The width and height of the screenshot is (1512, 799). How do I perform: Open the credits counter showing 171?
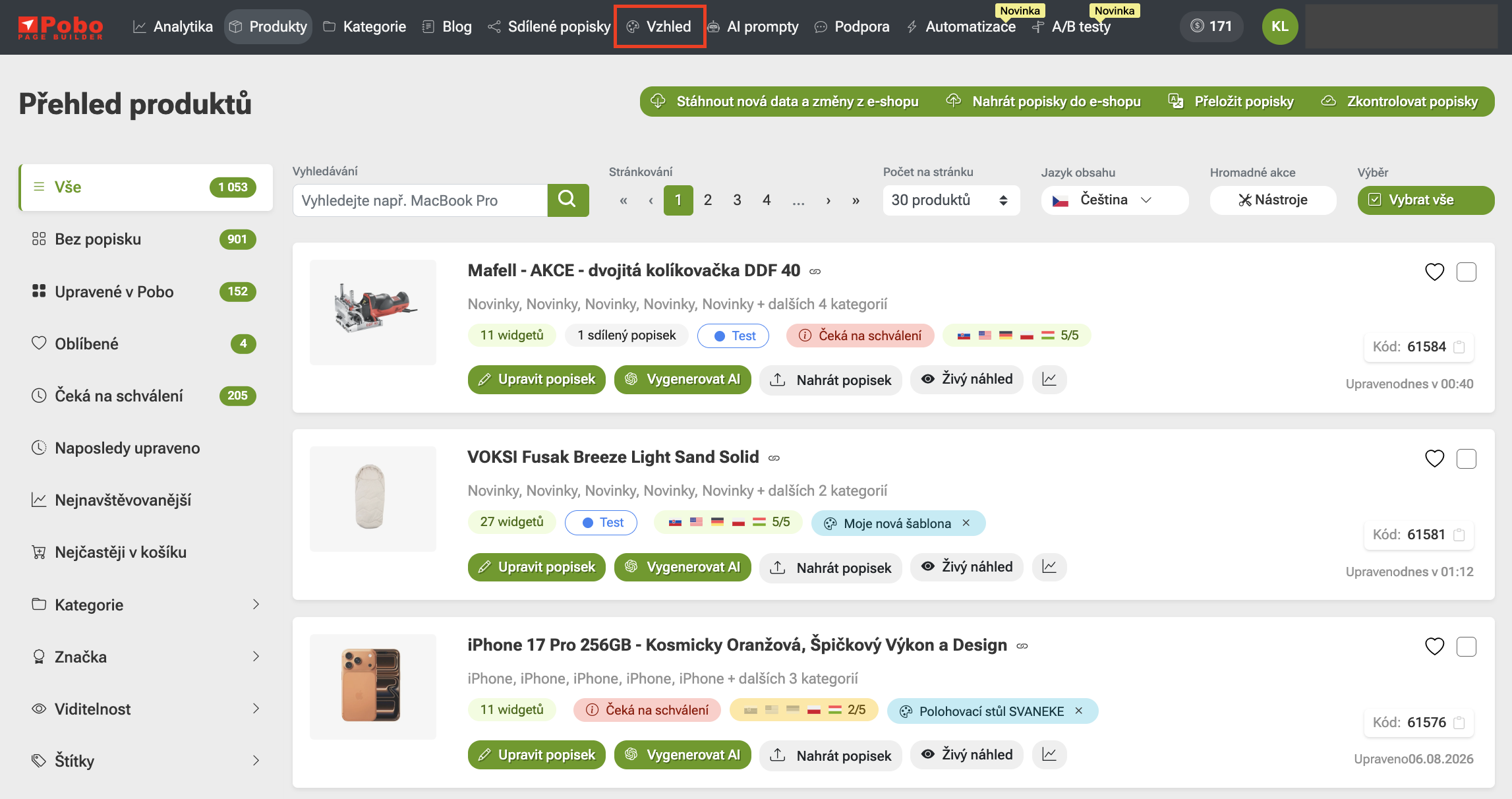1211,26
